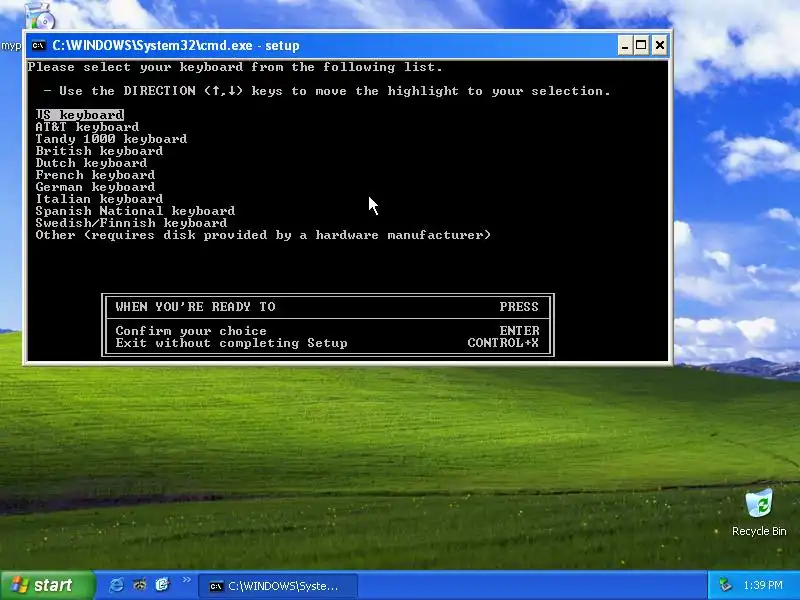Viewport: 800px width, 600px height.
Task: Select Dutch keyboard entry
Action: tap(91, 163)
